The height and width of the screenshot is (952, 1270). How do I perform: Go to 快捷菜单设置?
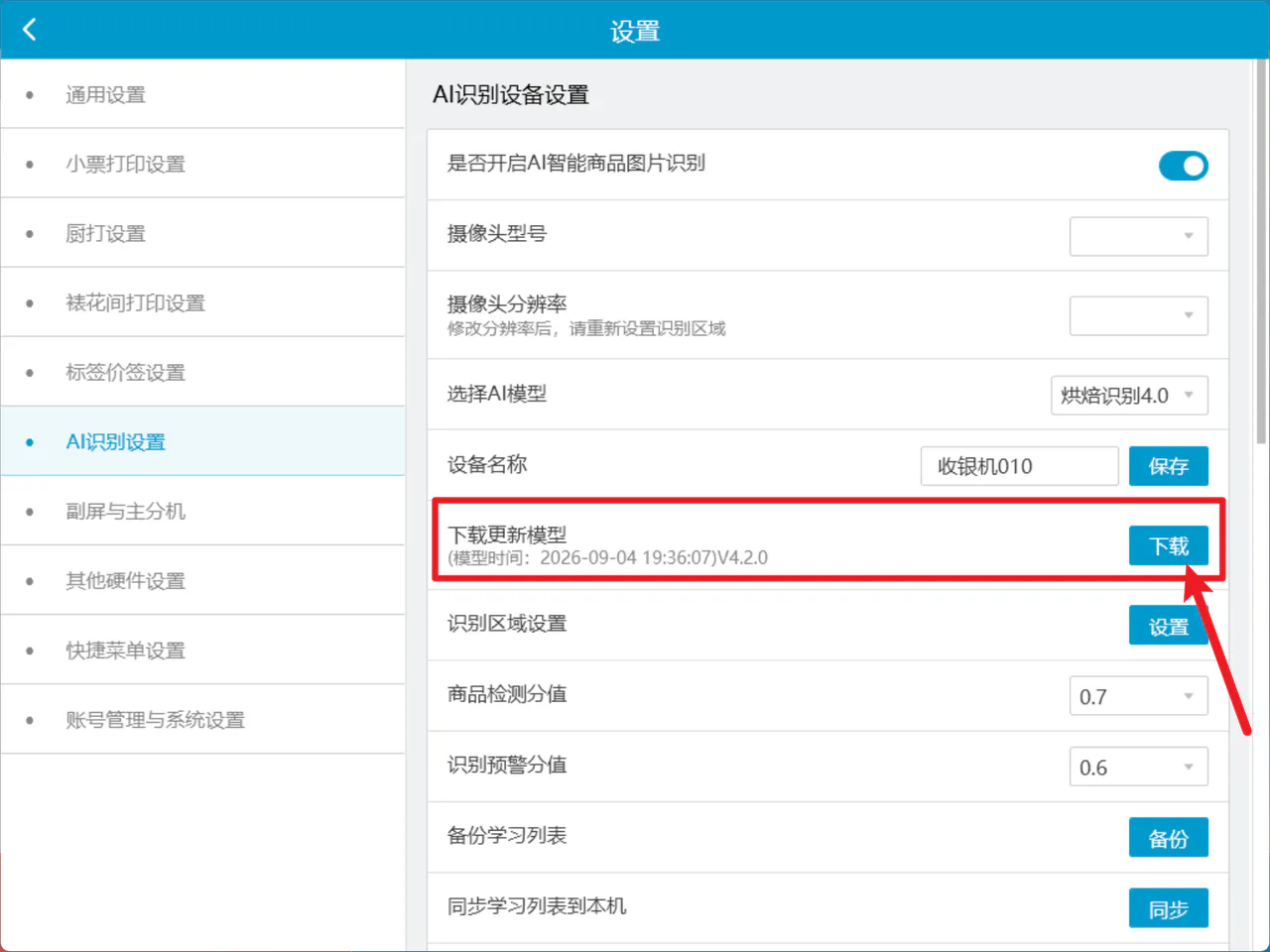pos(202,650)
